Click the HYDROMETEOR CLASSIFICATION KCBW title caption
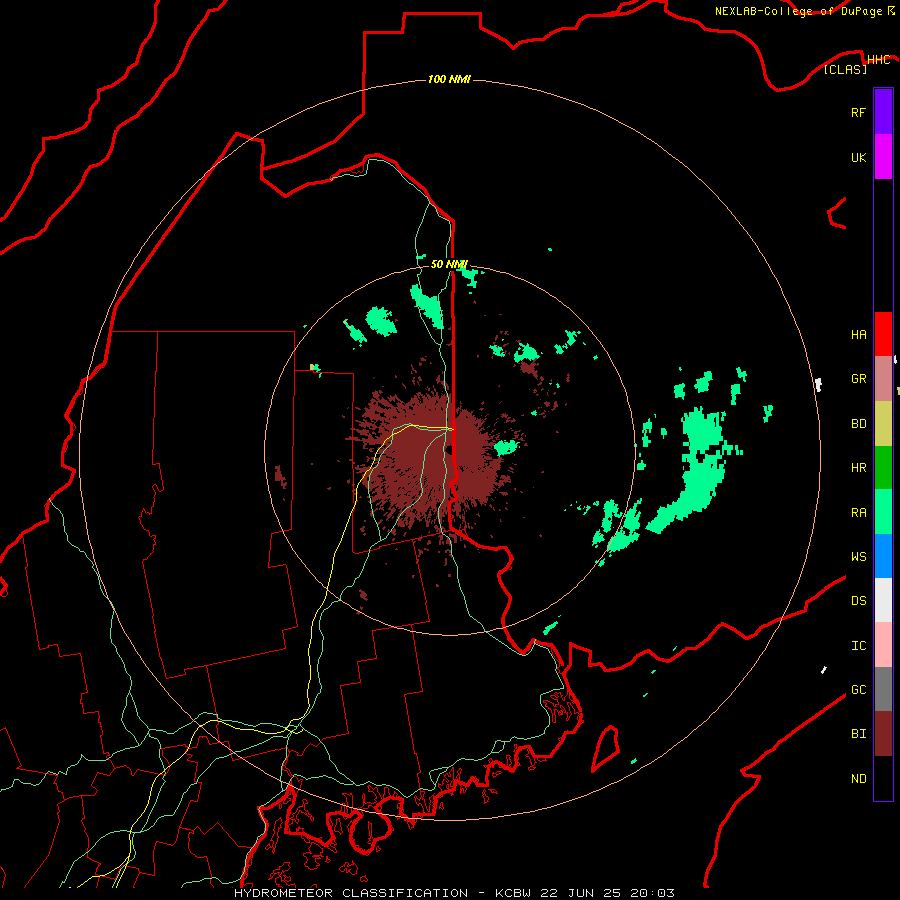Image resolution: width=900 pixels, height=900 pixels. [x=454, y=893]
